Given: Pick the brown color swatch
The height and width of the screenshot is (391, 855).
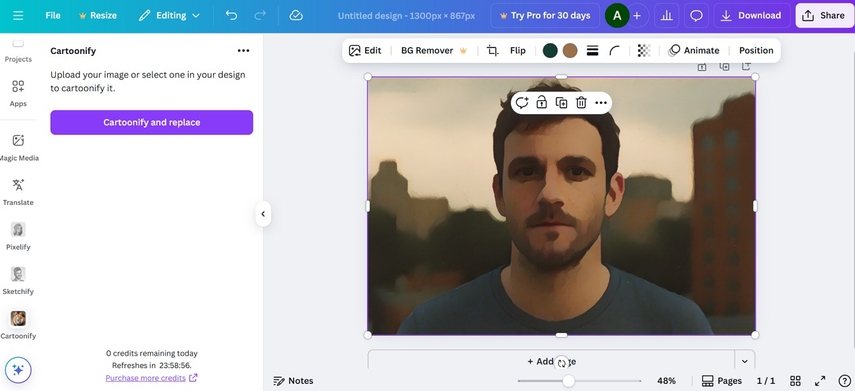Looking at the screenshot, I should tap(570, 51).
